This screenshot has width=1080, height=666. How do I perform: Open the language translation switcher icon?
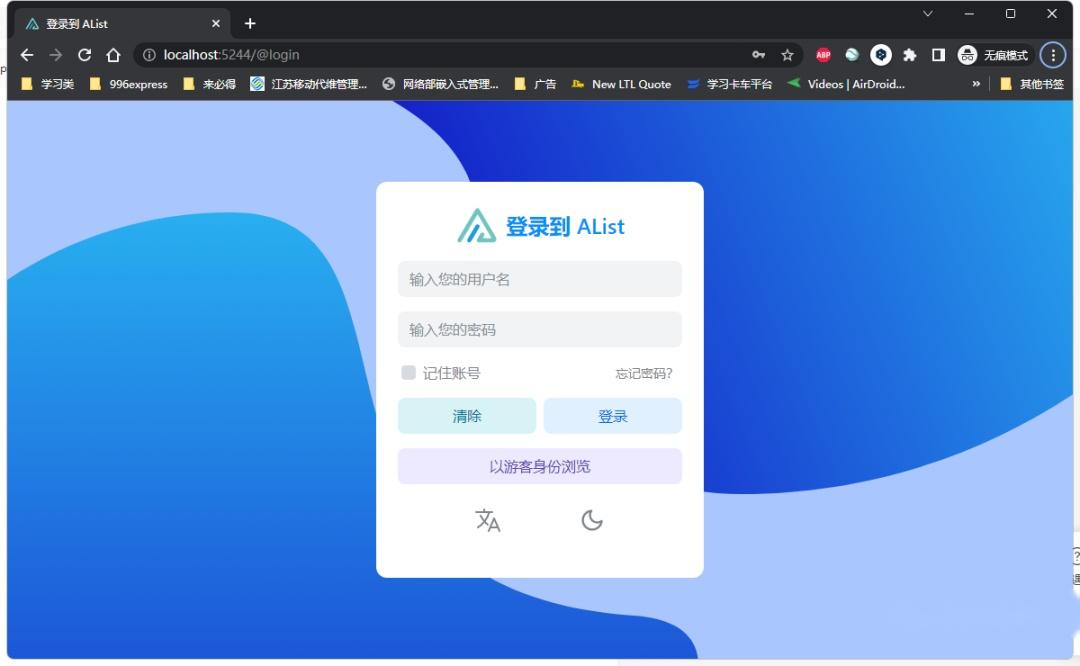(x=488, y=520)
